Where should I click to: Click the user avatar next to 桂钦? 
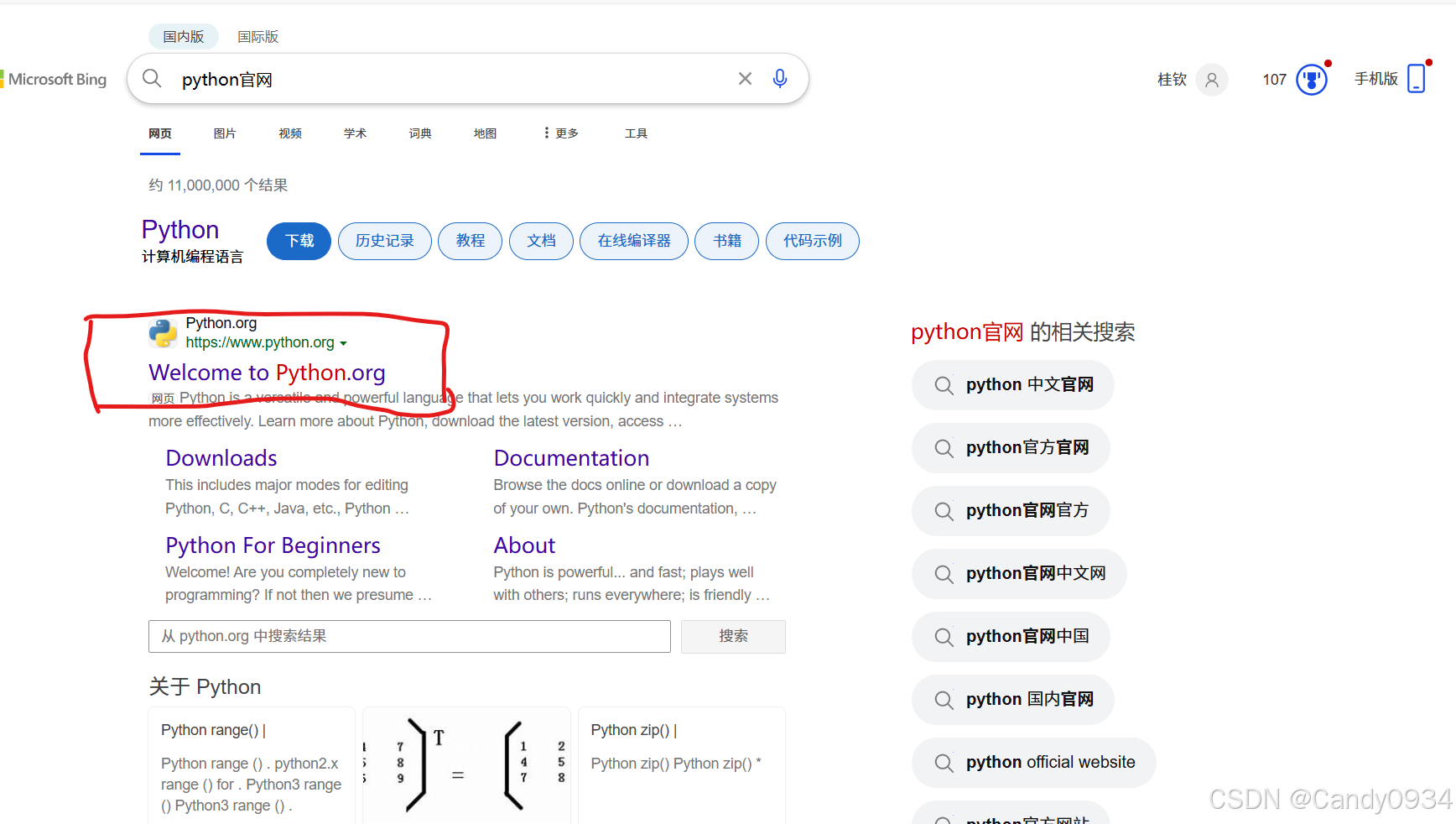[x=1211, y=80]
